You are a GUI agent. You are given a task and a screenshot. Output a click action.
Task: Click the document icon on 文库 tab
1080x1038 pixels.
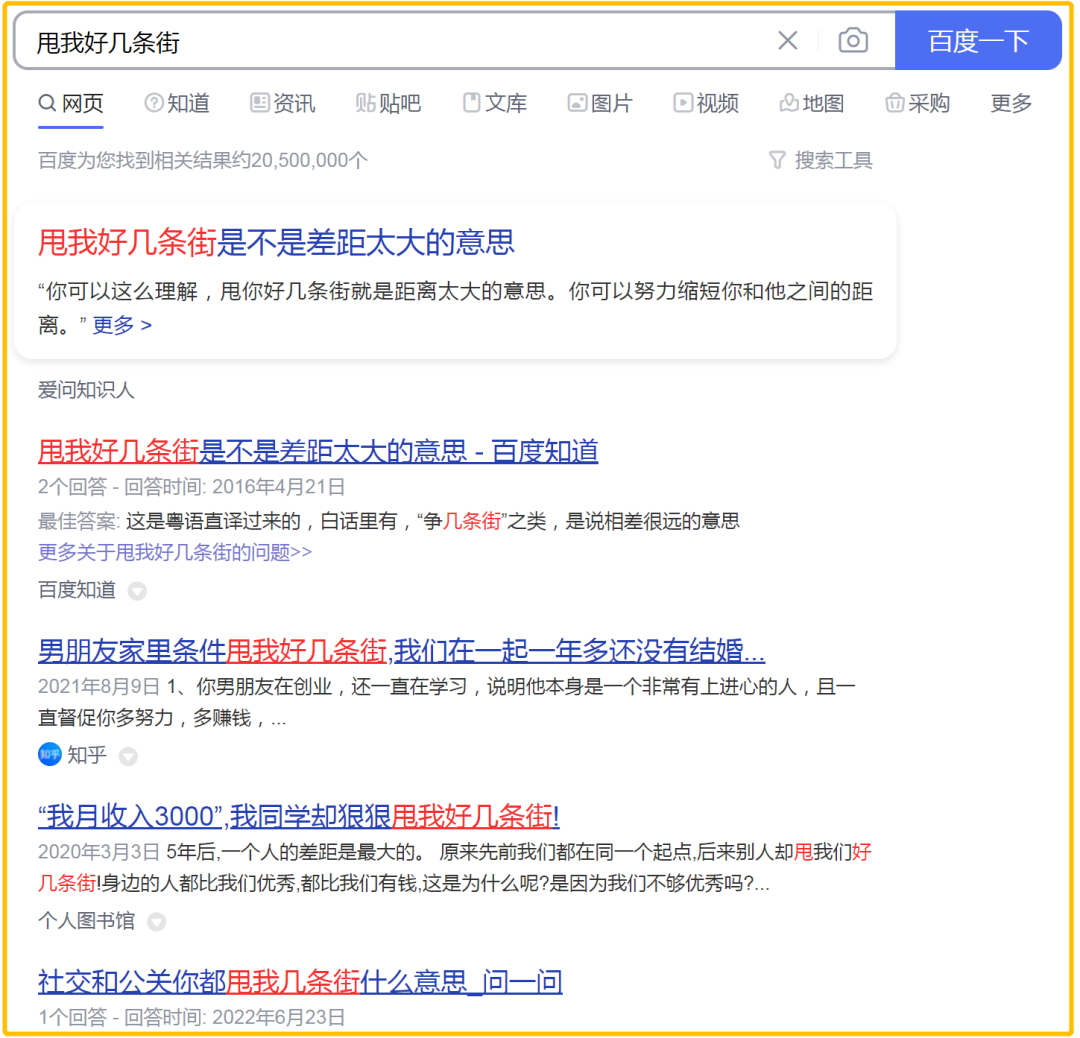tap(471, 104)
